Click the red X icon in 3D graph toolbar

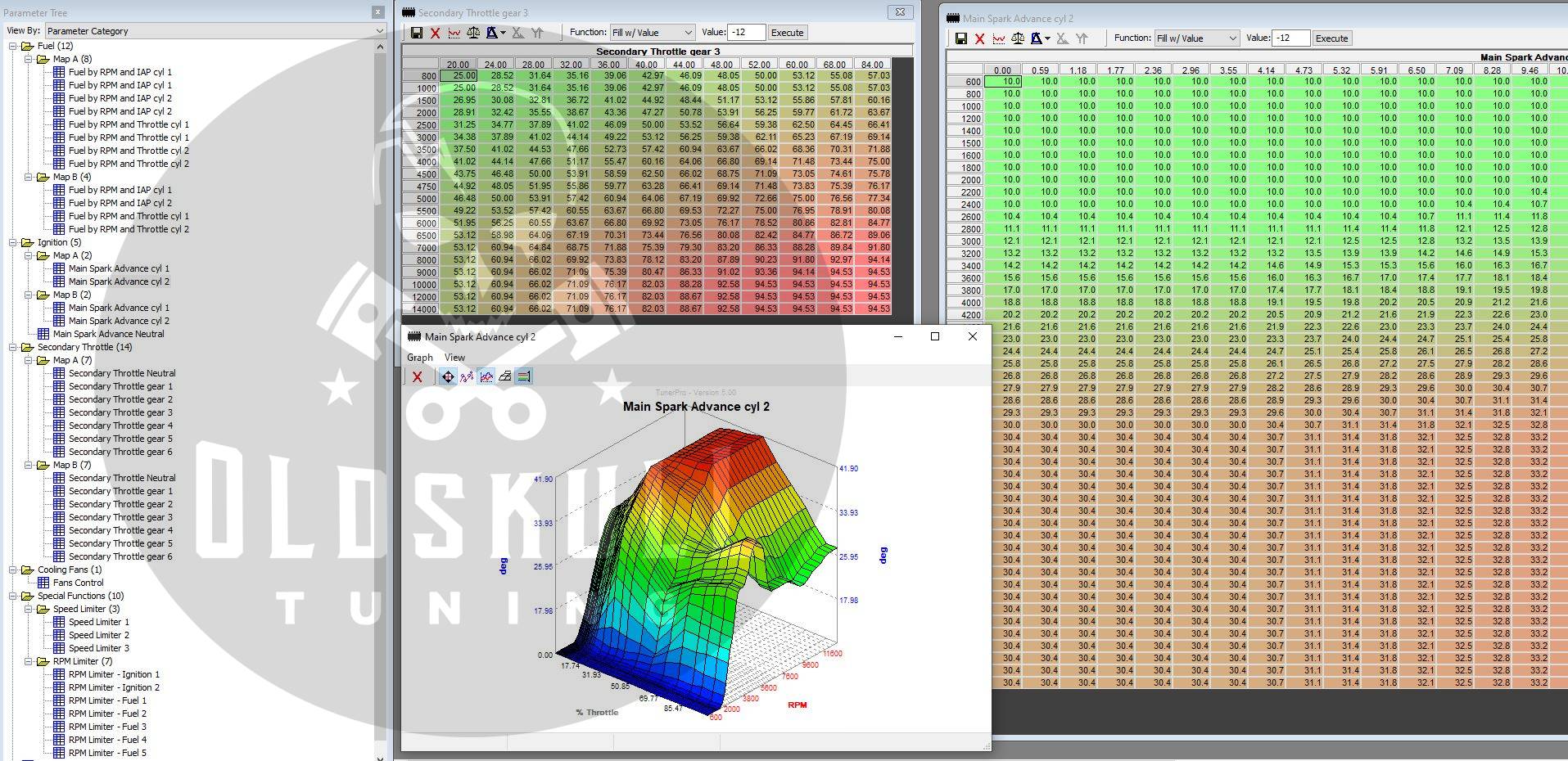(418, 376)
